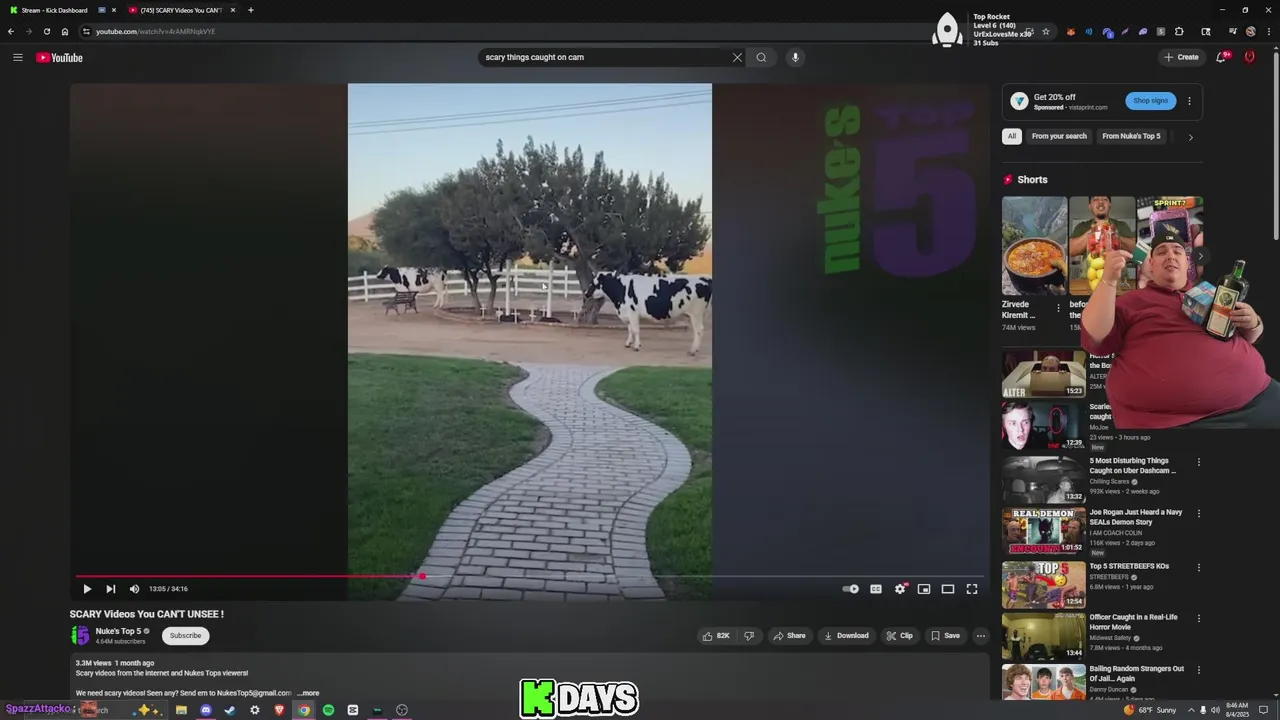Open the vistaprint ad options menu

tap(1189, 101)
